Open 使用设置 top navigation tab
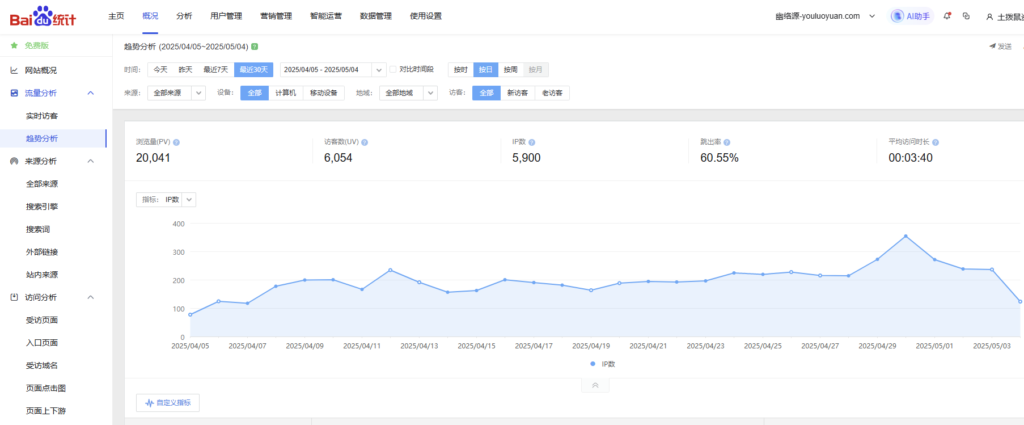This screenshot has width=1024, height=425. (x=426, y=16)
